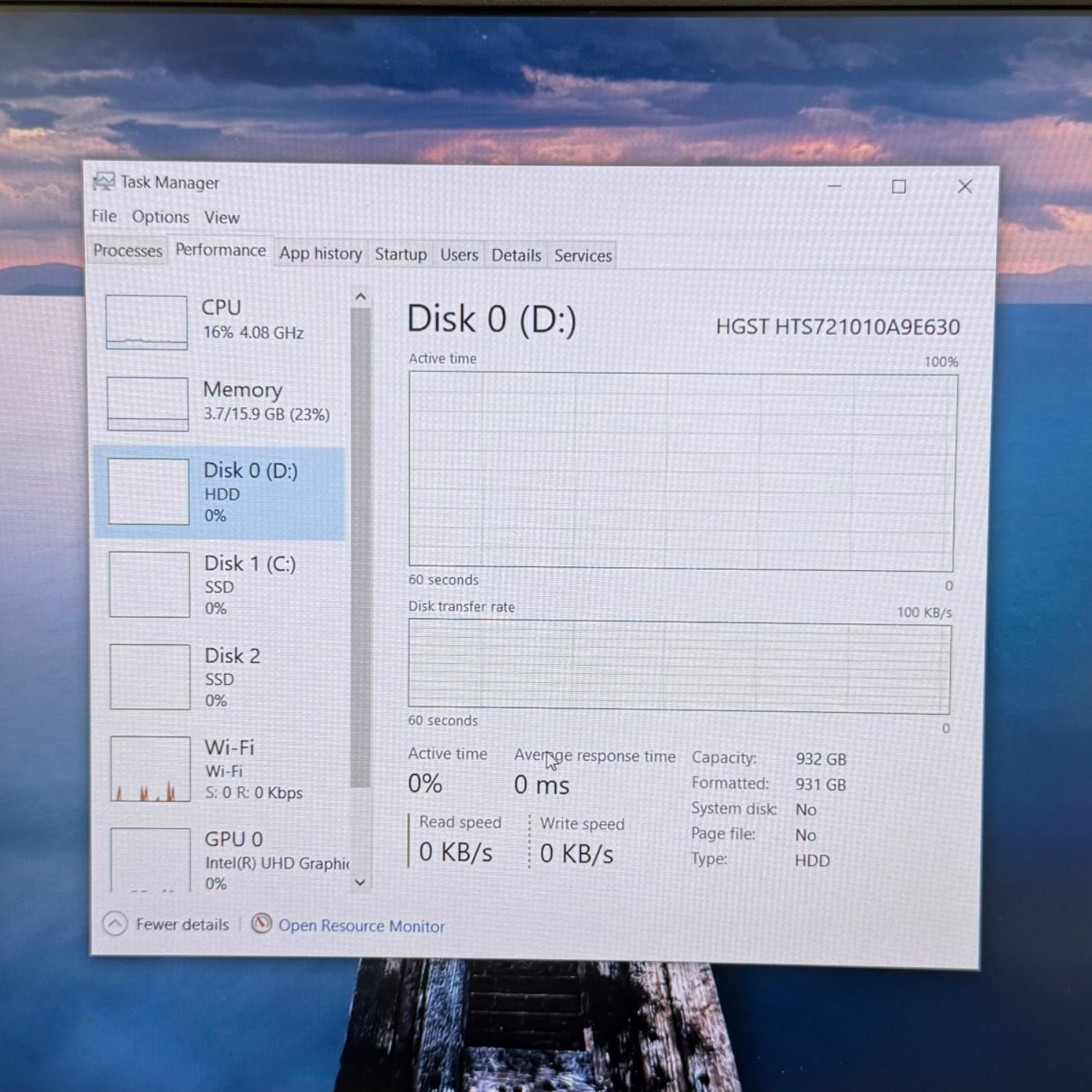This screenshot has height=1092, width=1092.
Task: Select the Memory usage graph thumbnail
Action: click(x=148, y=403)
